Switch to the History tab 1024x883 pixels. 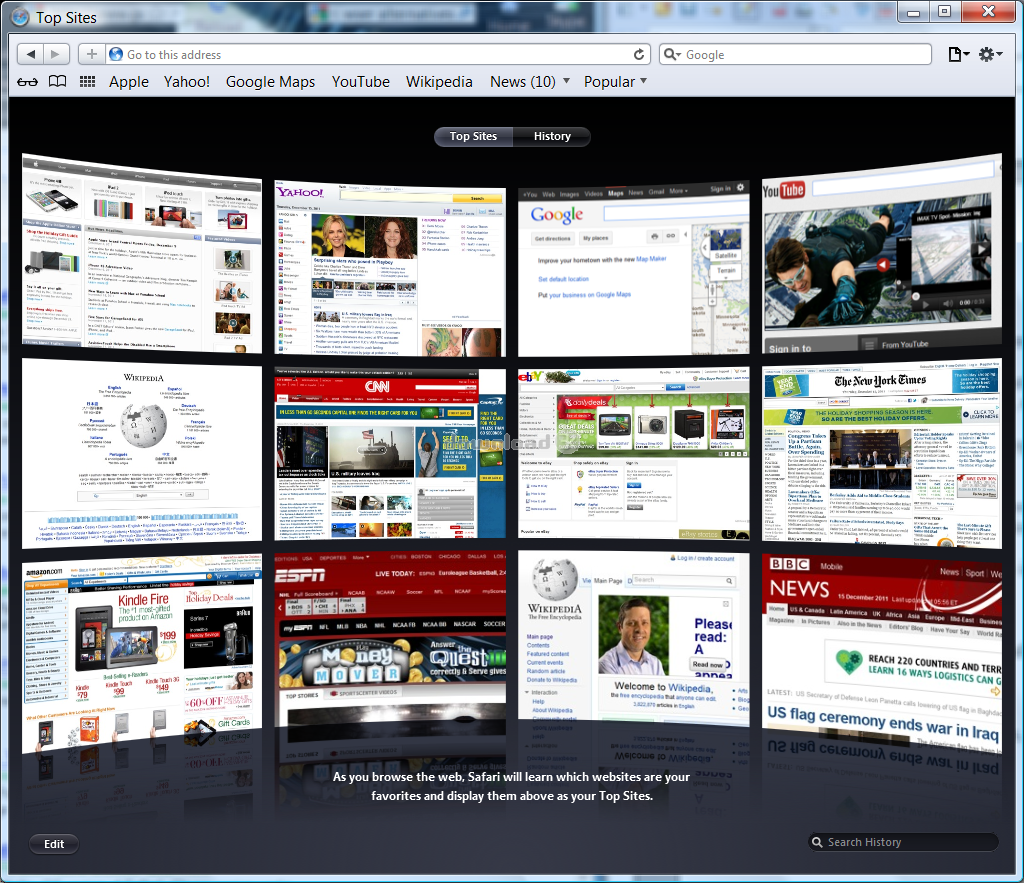click(x=552, y=136)
